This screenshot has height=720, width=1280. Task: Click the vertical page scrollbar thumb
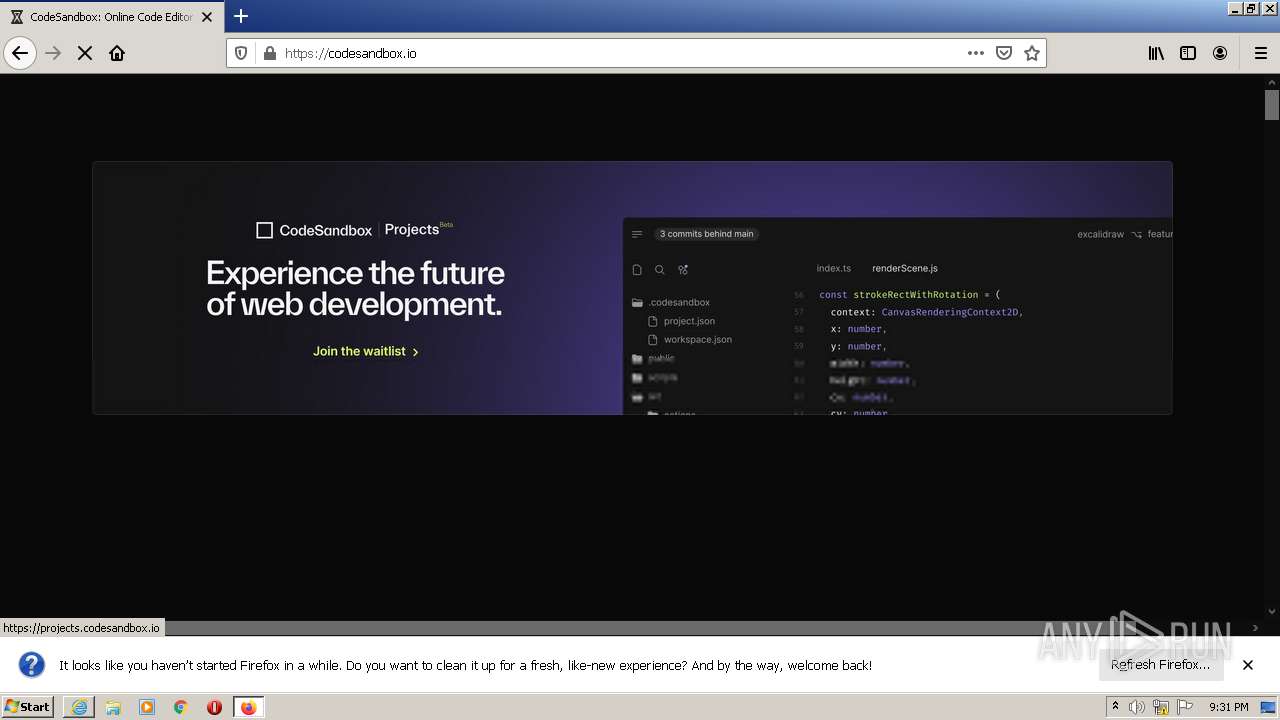click(1272, 104)
